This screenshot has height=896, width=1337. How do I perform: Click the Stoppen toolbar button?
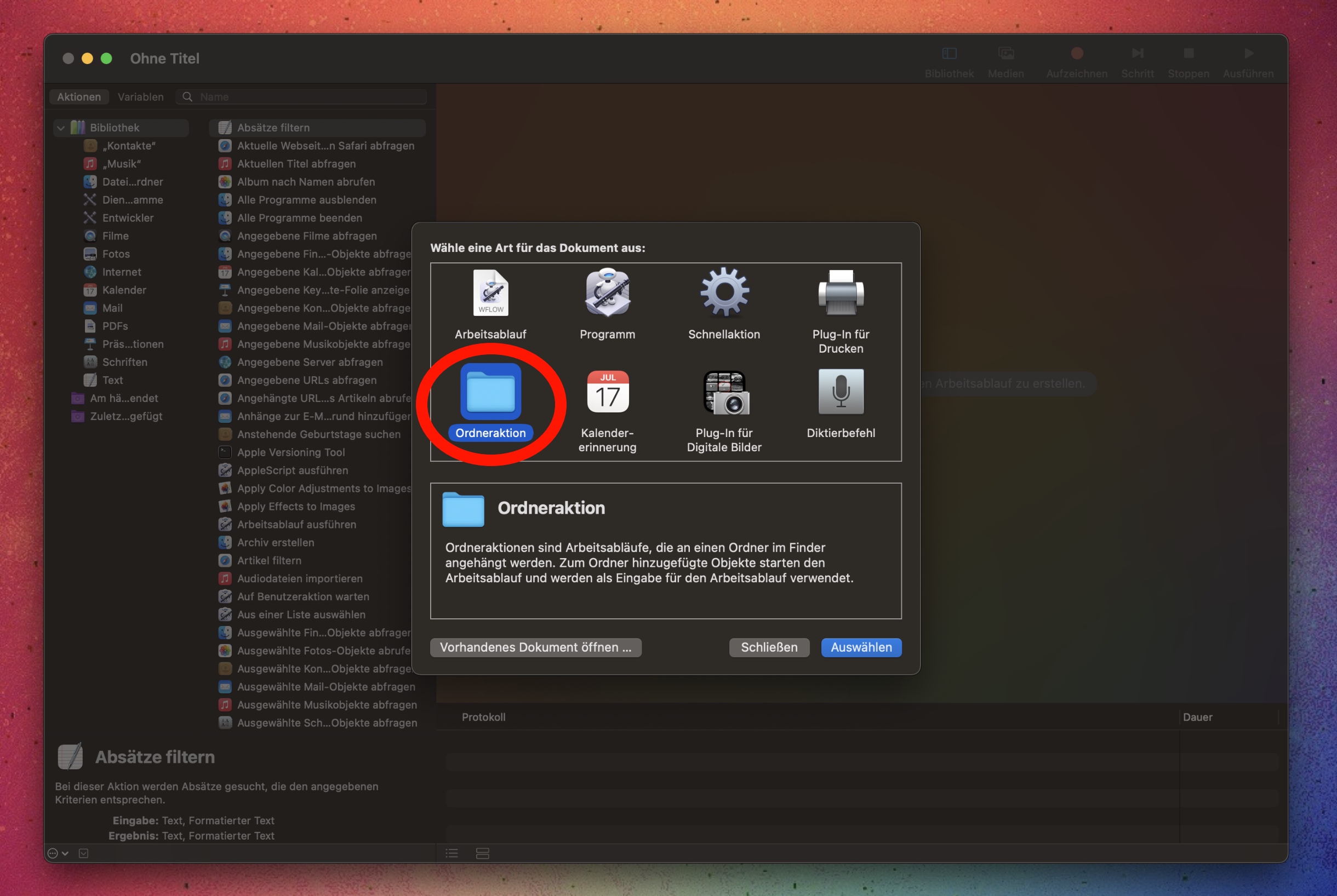click(x=1188, y=62)
